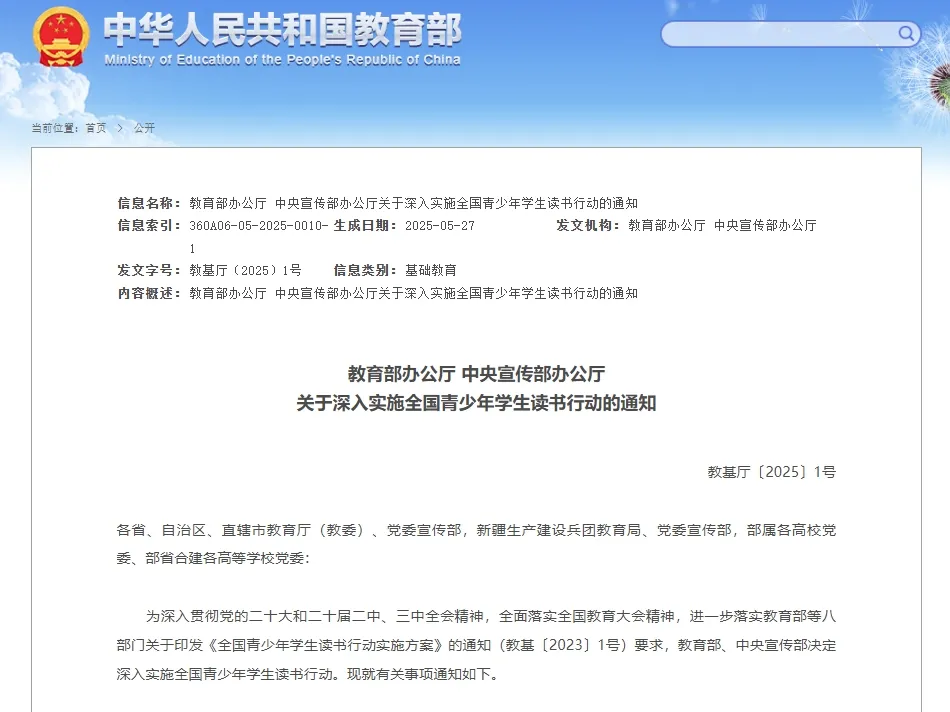Click addressee line starting 各省、自治区、直辖市教育厅
The image size is (950, 712).
tap(476, 530)
